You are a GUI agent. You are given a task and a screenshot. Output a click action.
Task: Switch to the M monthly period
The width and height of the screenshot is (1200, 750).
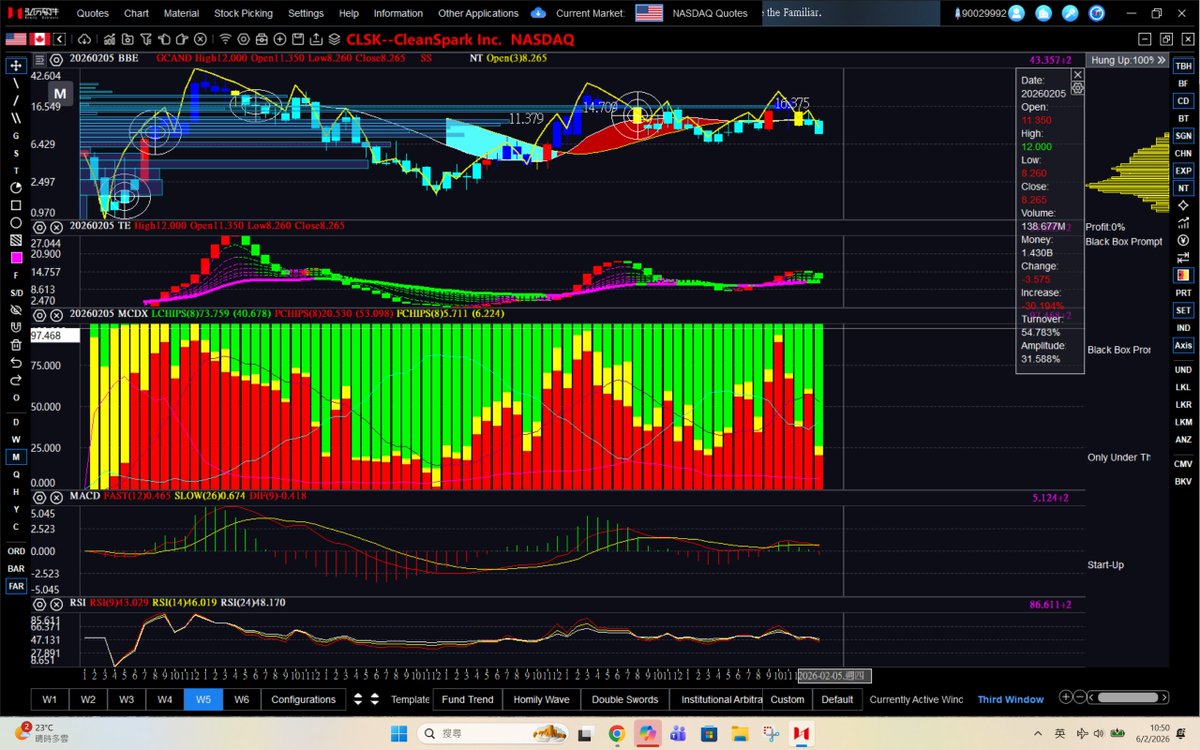pos(16,457)
